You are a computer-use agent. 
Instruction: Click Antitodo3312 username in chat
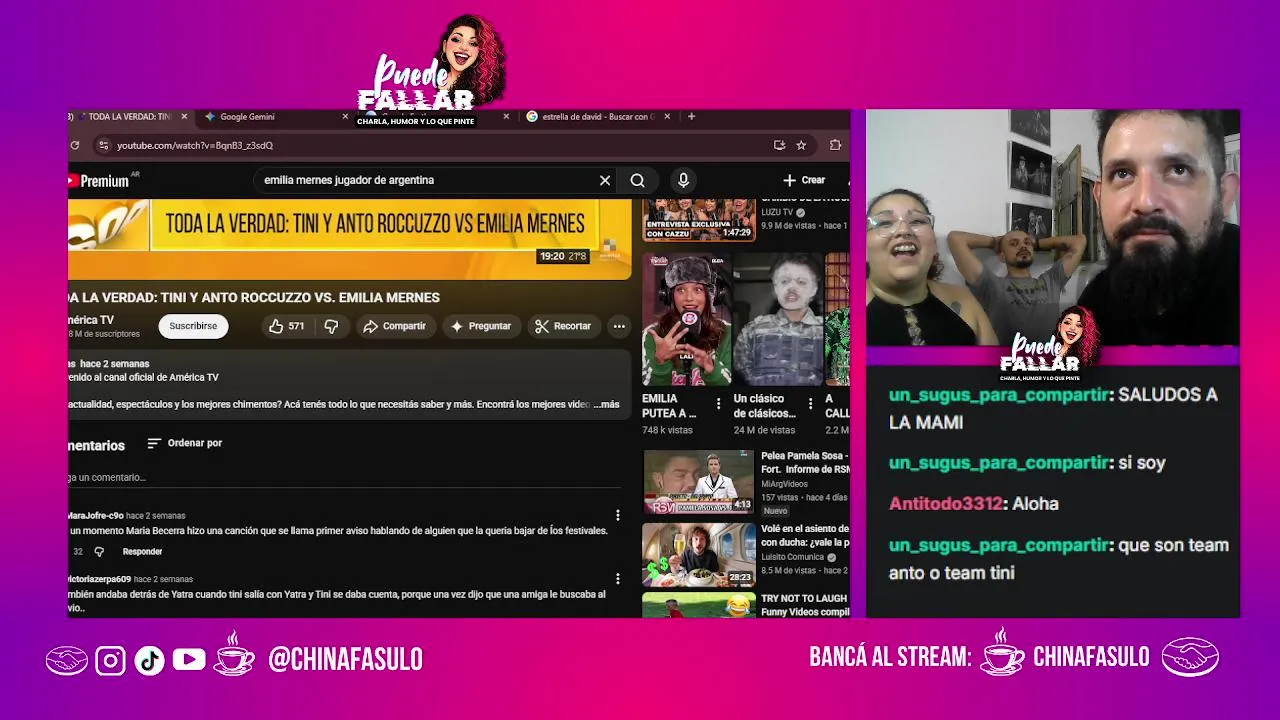pyautogui.click(x=945, y=504)
